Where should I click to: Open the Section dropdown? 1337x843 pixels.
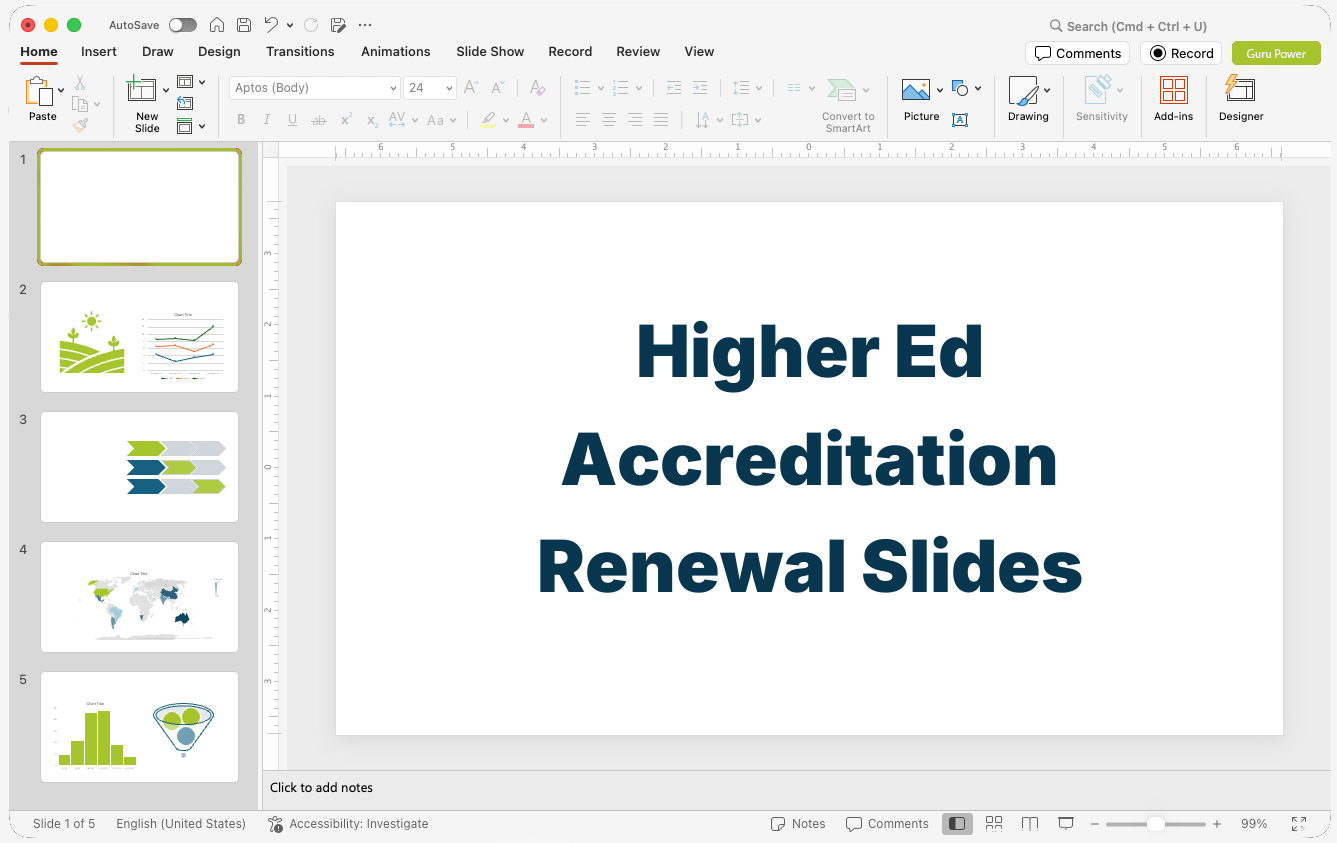191,126
